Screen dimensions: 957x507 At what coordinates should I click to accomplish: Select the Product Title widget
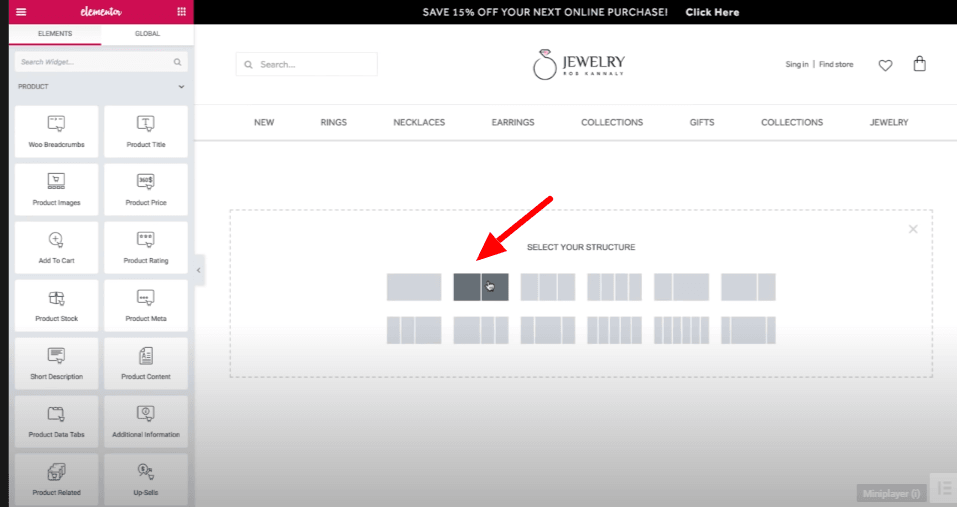coord(146,131)
